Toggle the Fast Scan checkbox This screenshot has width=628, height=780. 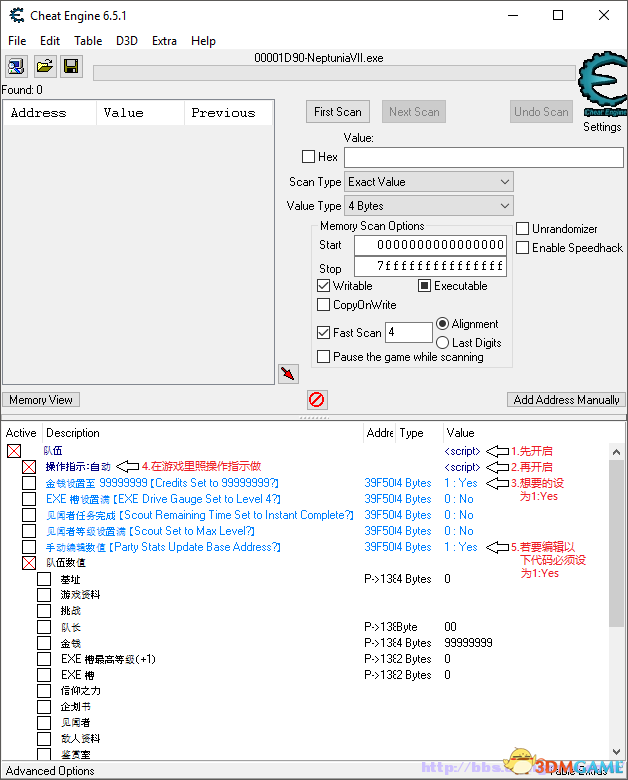pyautogui.click(x=323, y=332)
